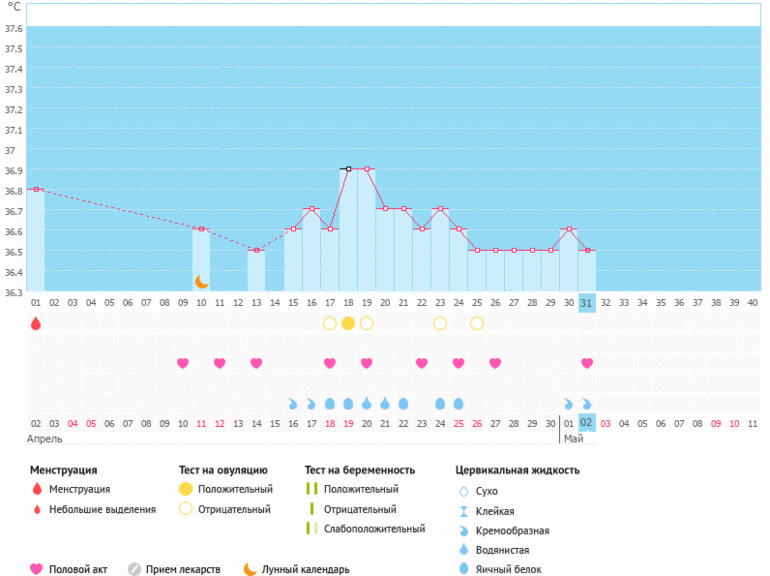Click the heart icon beside Половой акт legend
770x576 pixels.
[x=37, y=569]
